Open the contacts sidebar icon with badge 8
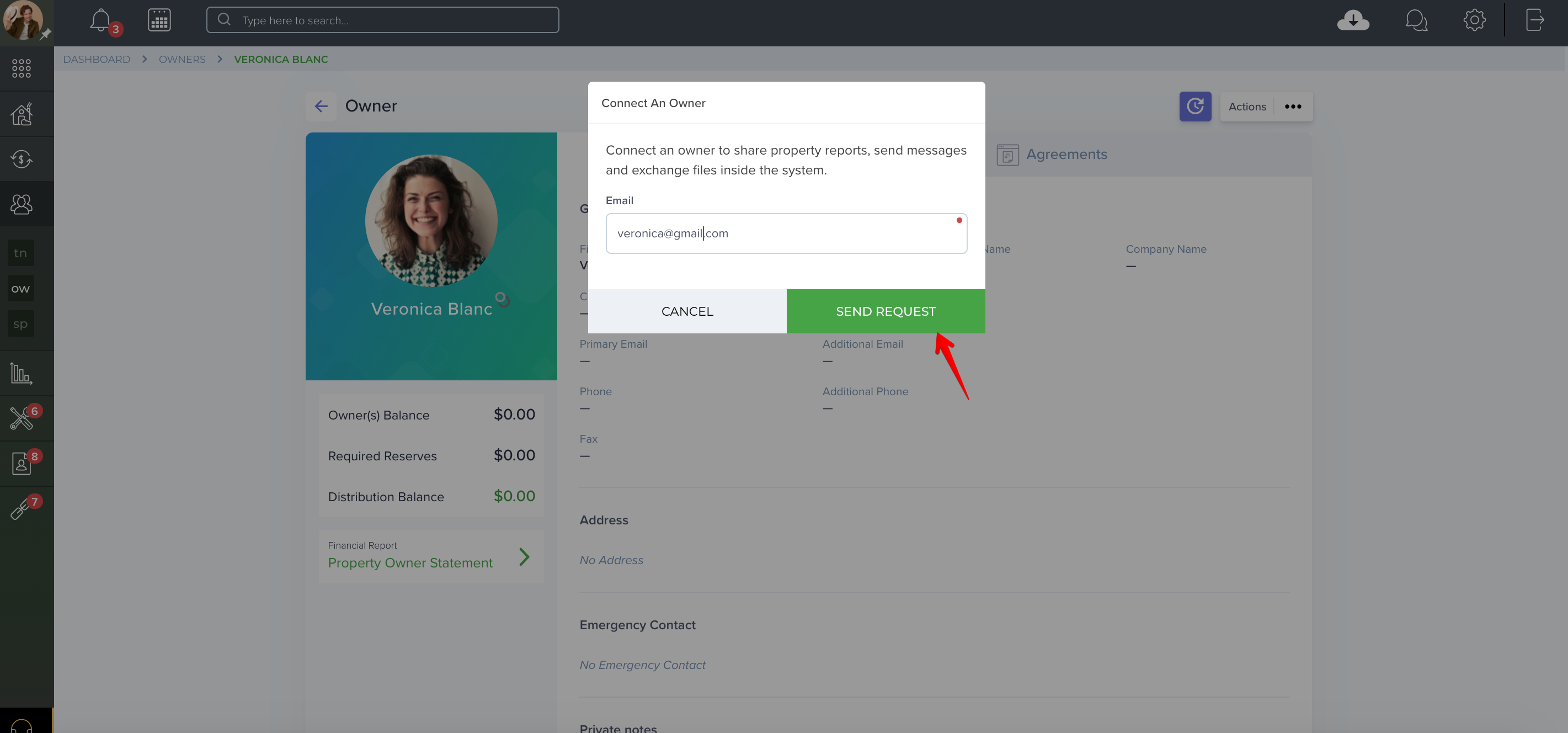Screen dimensions: 1568x733 [22, 464]
